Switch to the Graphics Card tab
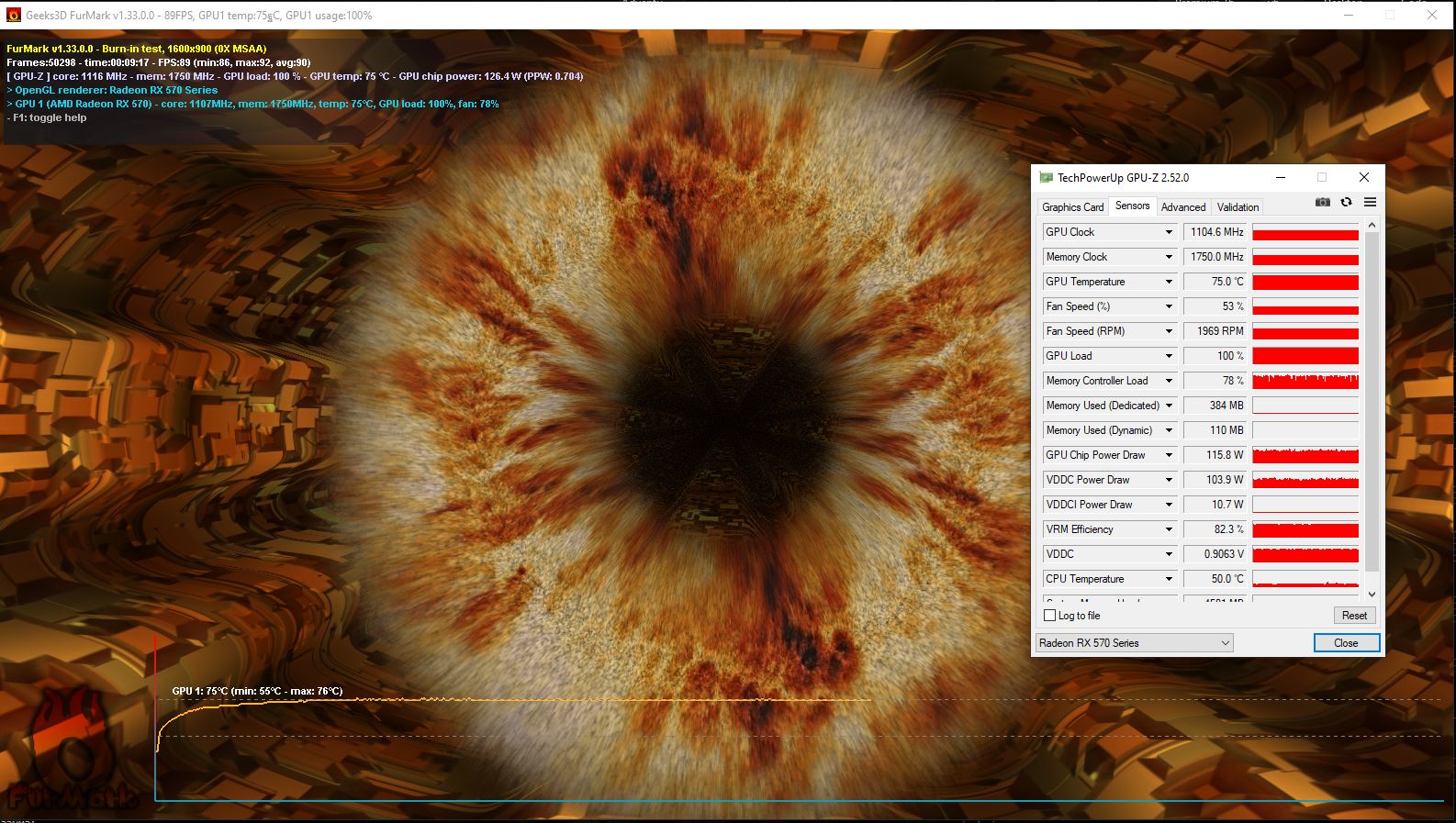This screenshot has height=823, width=1456. tap(1072, 207)
